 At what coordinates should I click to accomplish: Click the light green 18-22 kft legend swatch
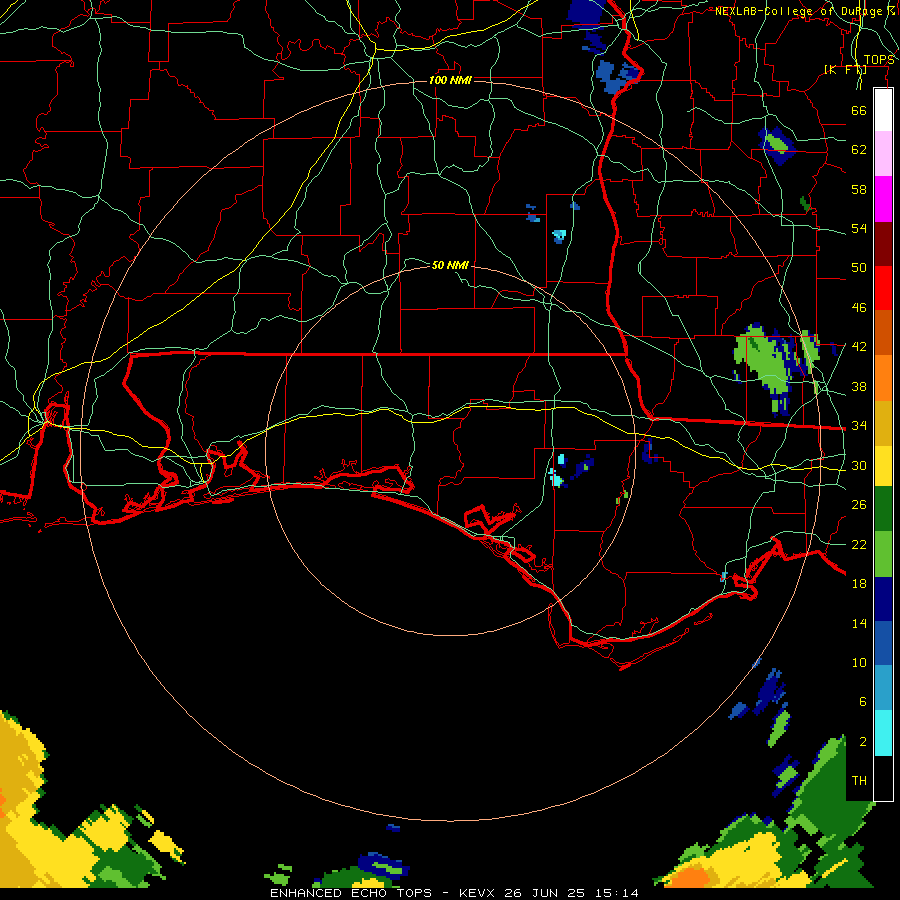(x=883, y=554)
